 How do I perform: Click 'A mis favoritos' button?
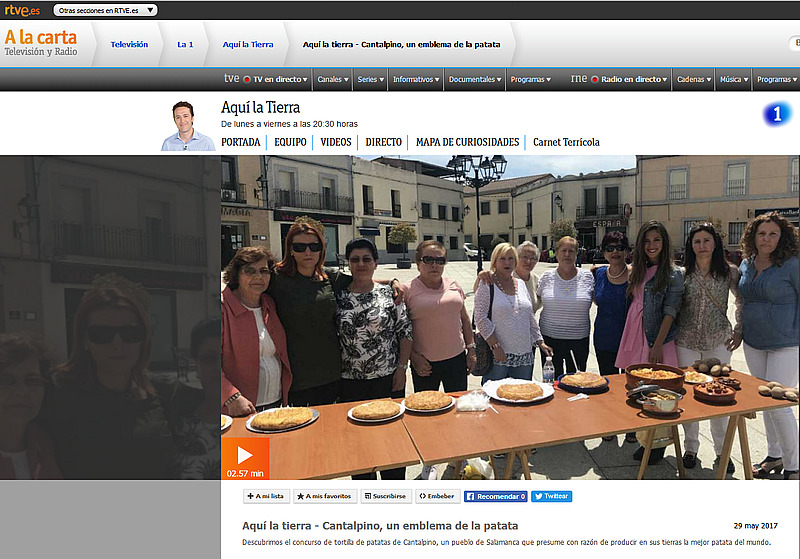click(324, 496)
